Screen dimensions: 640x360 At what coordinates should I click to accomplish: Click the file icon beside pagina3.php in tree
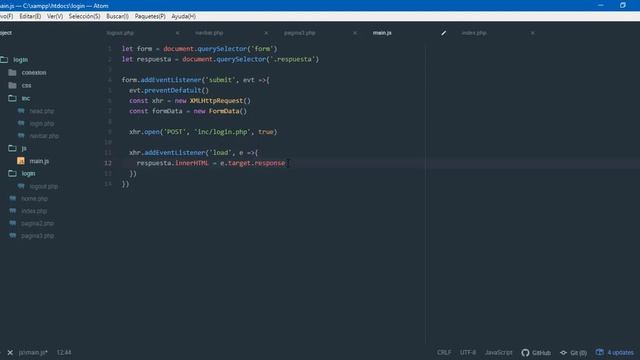point(13,236)
